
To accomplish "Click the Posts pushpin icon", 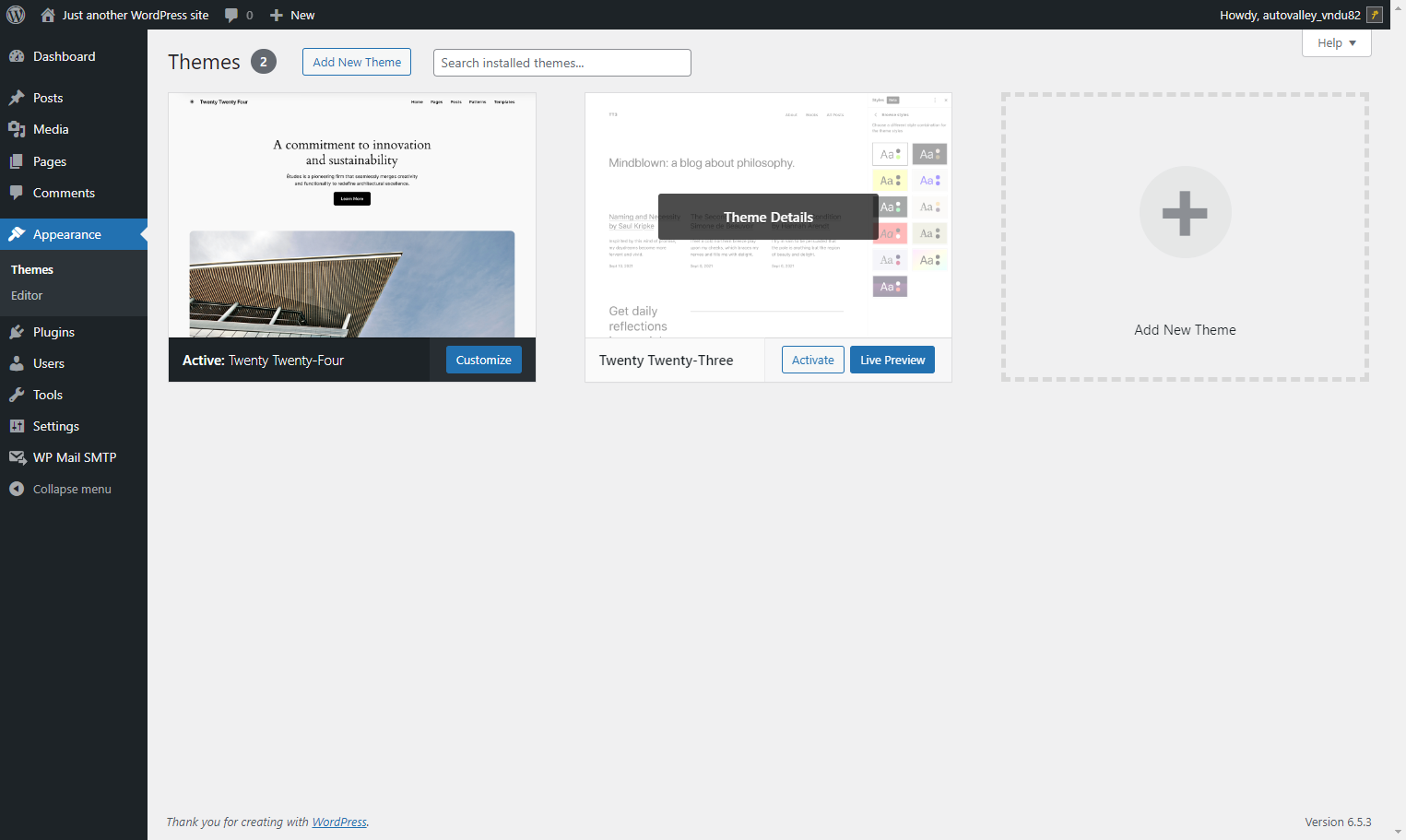I will [x=17, y=98].
